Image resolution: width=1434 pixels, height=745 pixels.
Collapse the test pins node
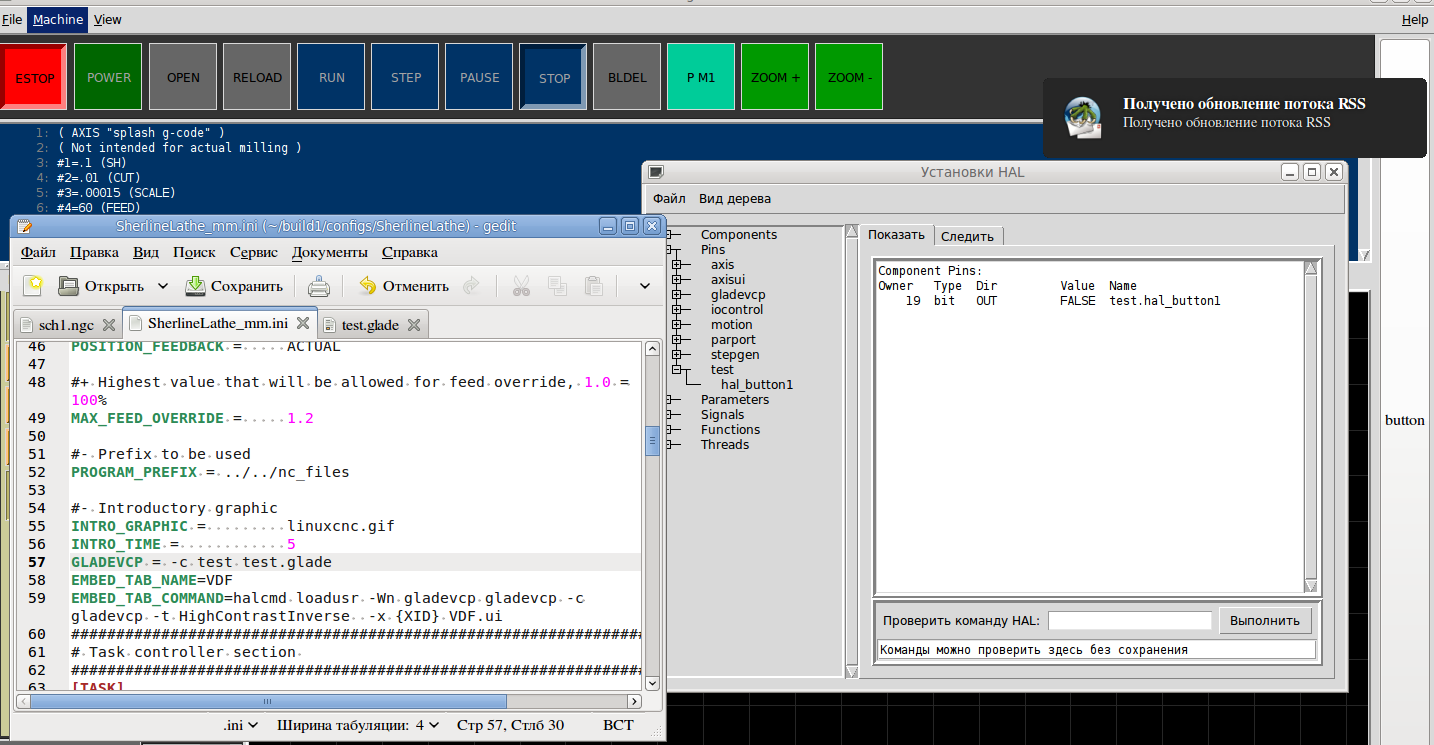677,370
